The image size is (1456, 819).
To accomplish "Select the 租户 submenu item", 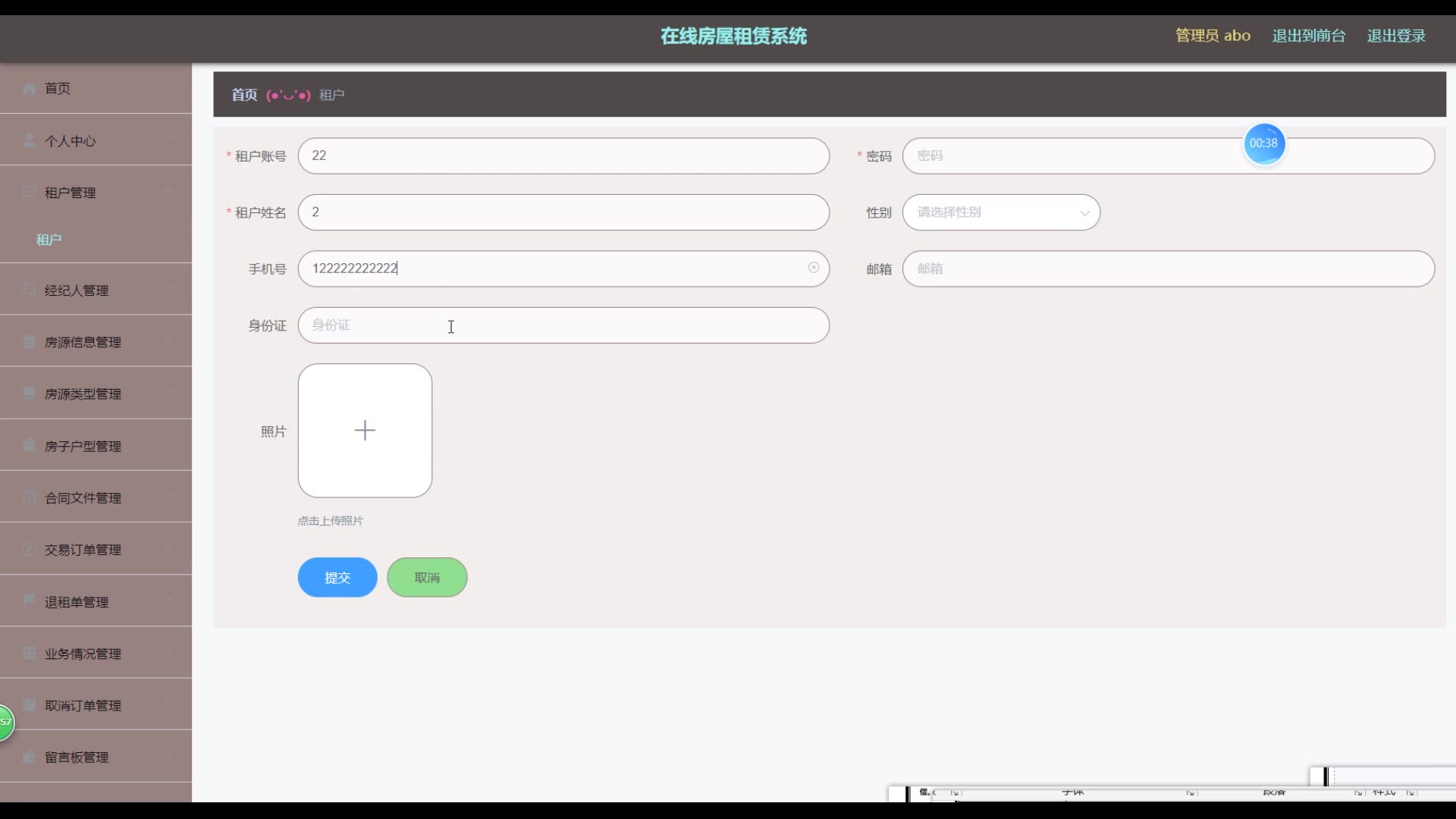I will pyautogui.click(x=49, y=240).
